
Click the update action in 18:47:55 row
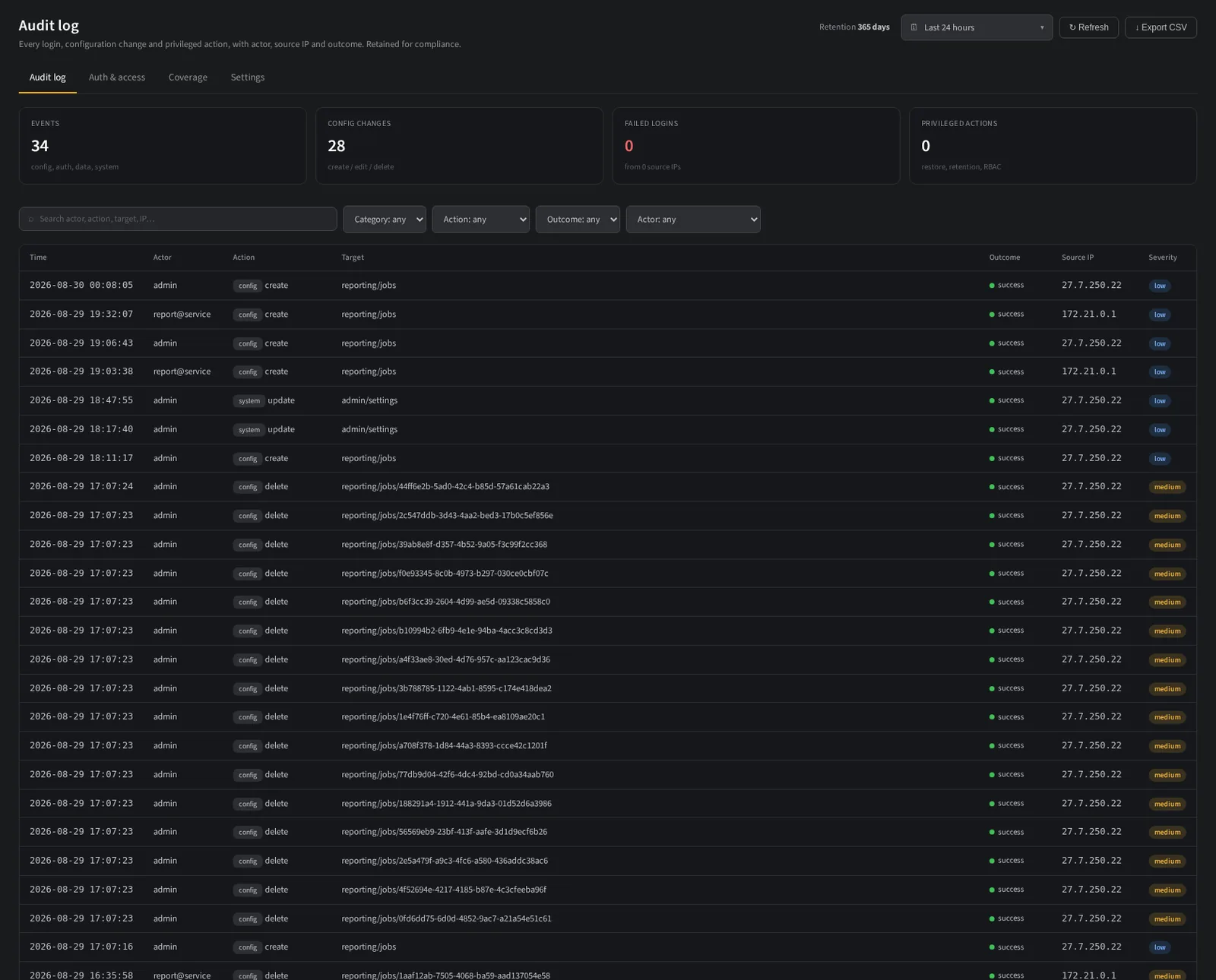pyautogui.click(x=281, y=400)
